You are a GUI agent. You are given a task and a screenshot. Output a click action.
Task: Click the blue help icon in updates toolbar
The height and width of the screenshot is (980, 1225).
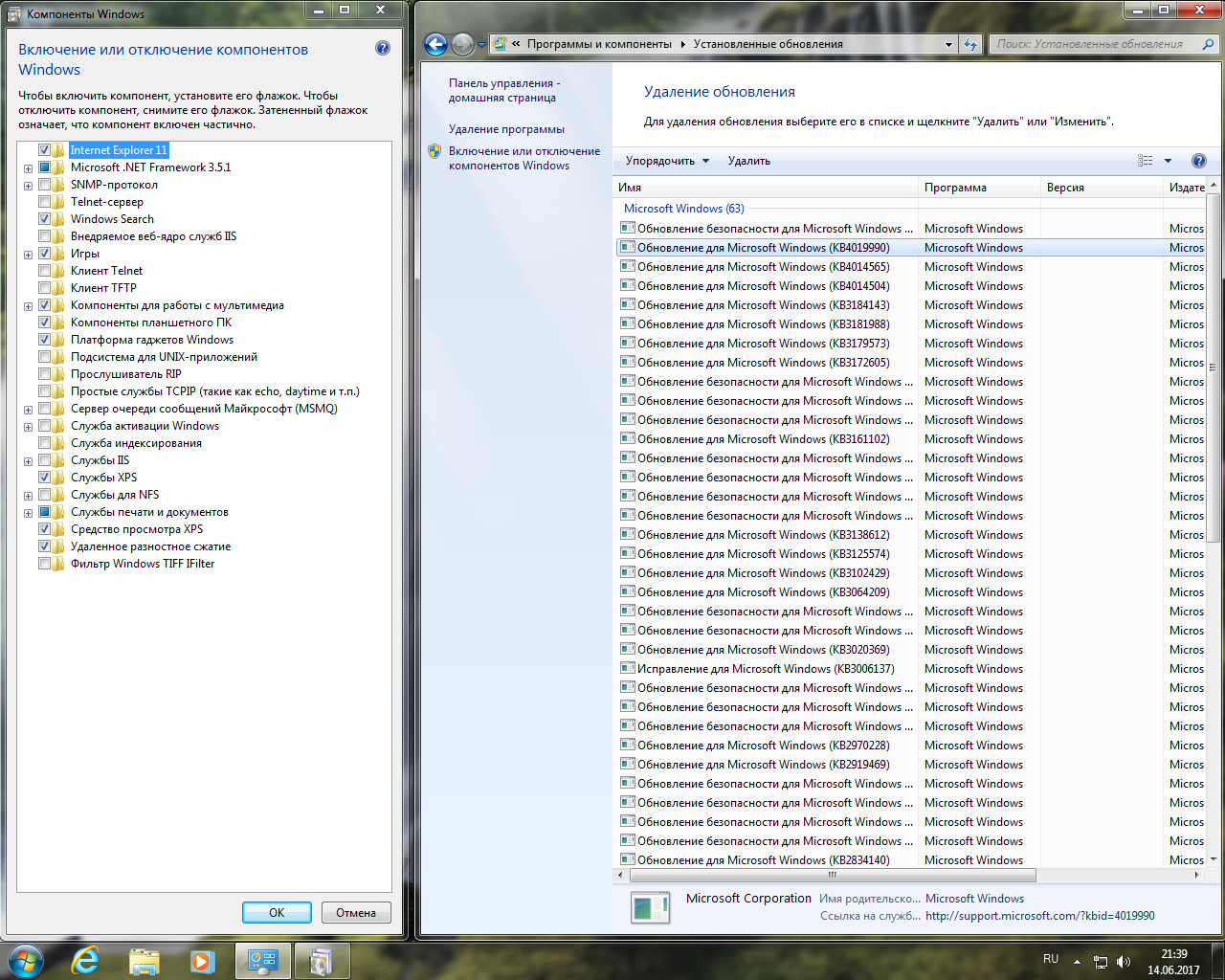coord(1199,161)
